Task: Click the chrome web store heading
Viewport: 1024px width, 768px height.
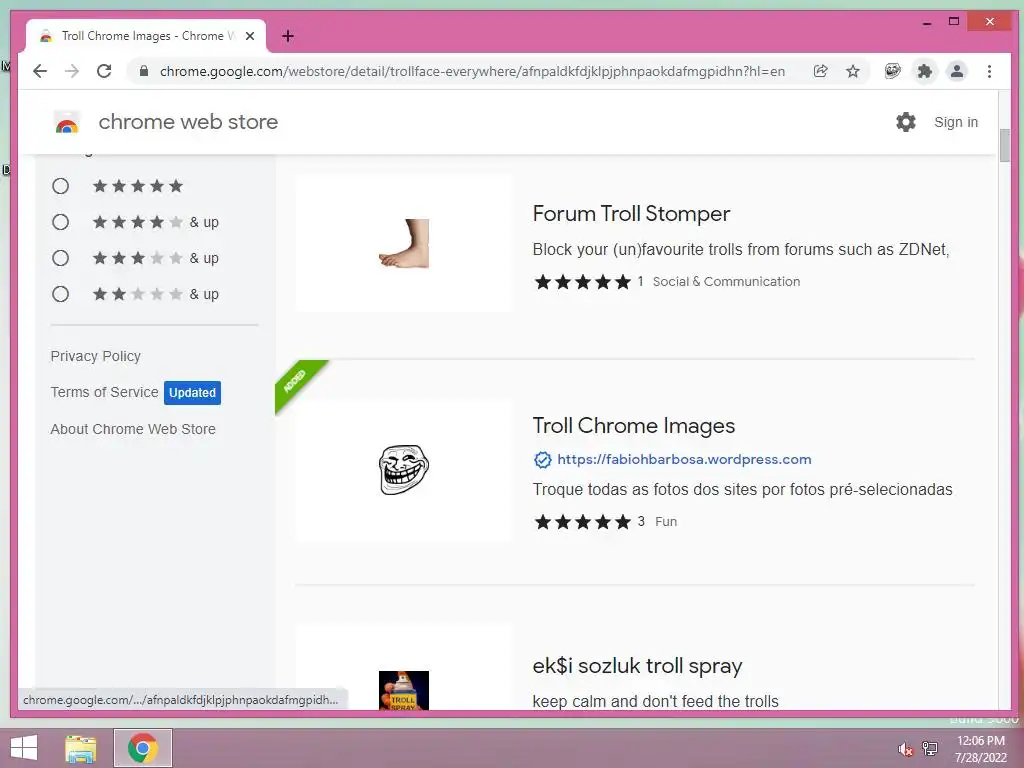Action: coord(188,122)
